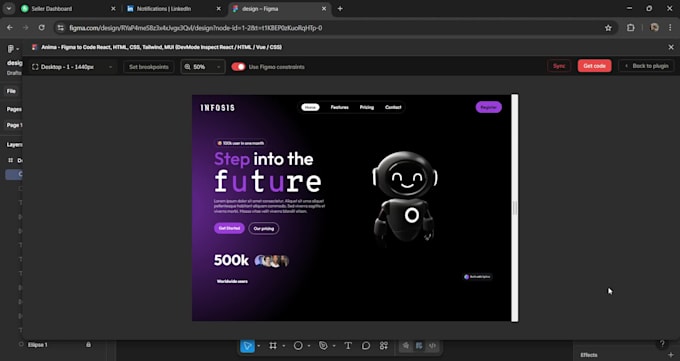This screenshot has width=680, height=361.
Task: Click the 500k user in one month badge
Action: click(240, 143)
